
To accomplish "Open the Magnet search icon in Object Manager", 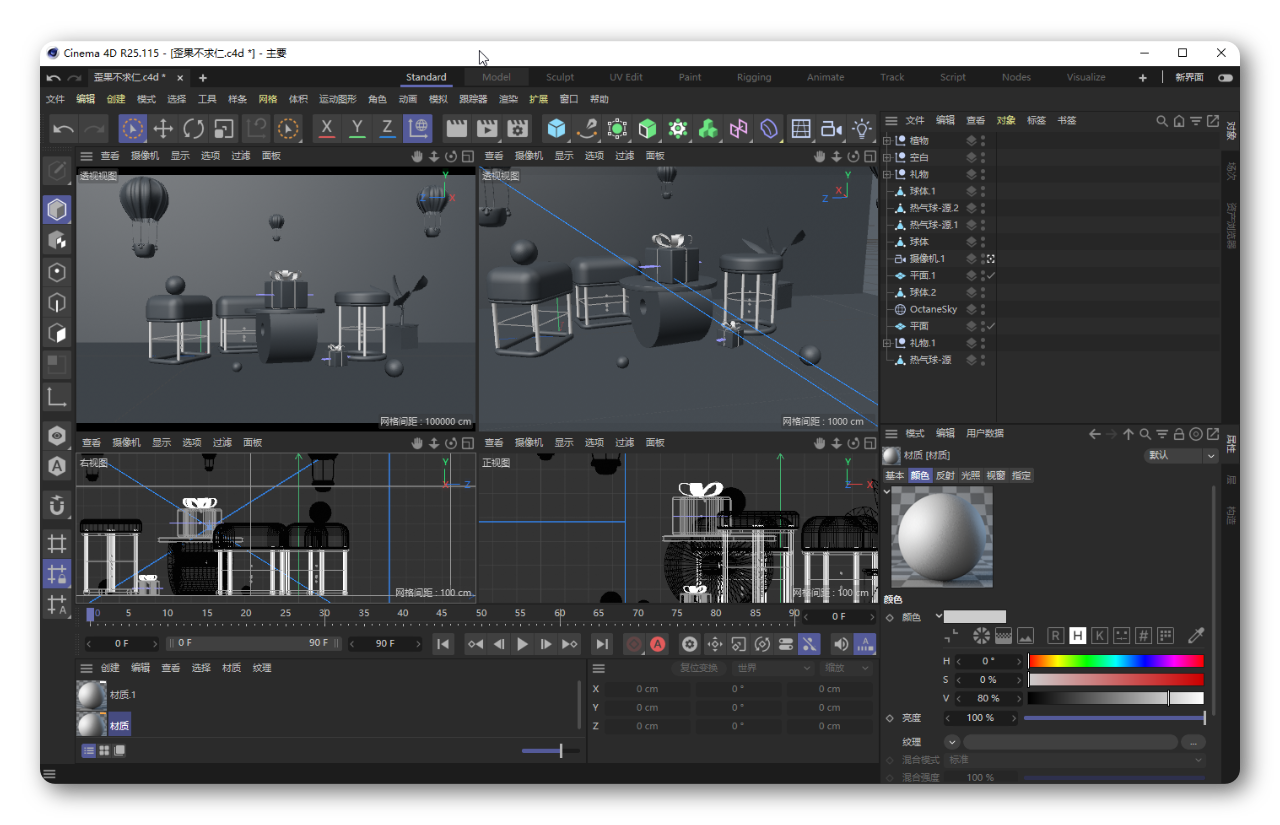I will (x=1161, y=120).
